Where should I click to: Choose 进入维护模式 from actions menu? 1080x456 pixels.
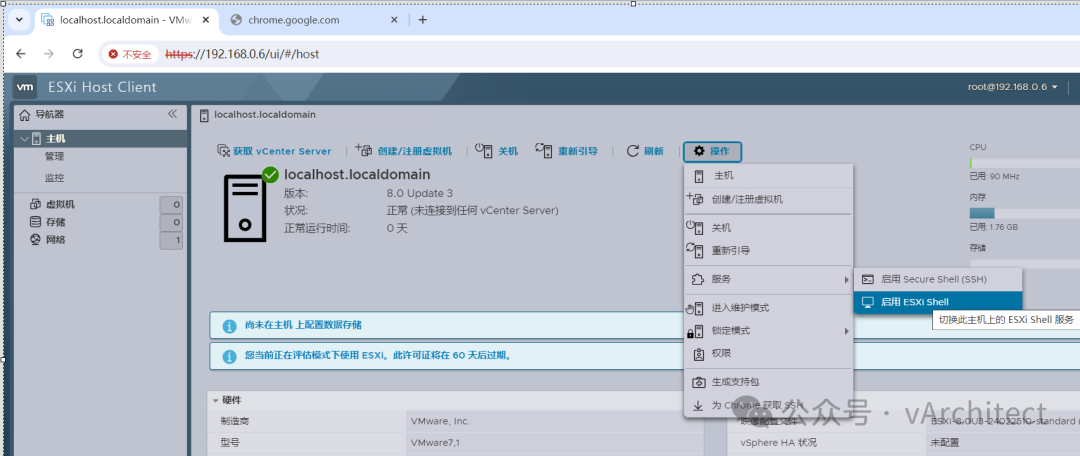point(768,307)
